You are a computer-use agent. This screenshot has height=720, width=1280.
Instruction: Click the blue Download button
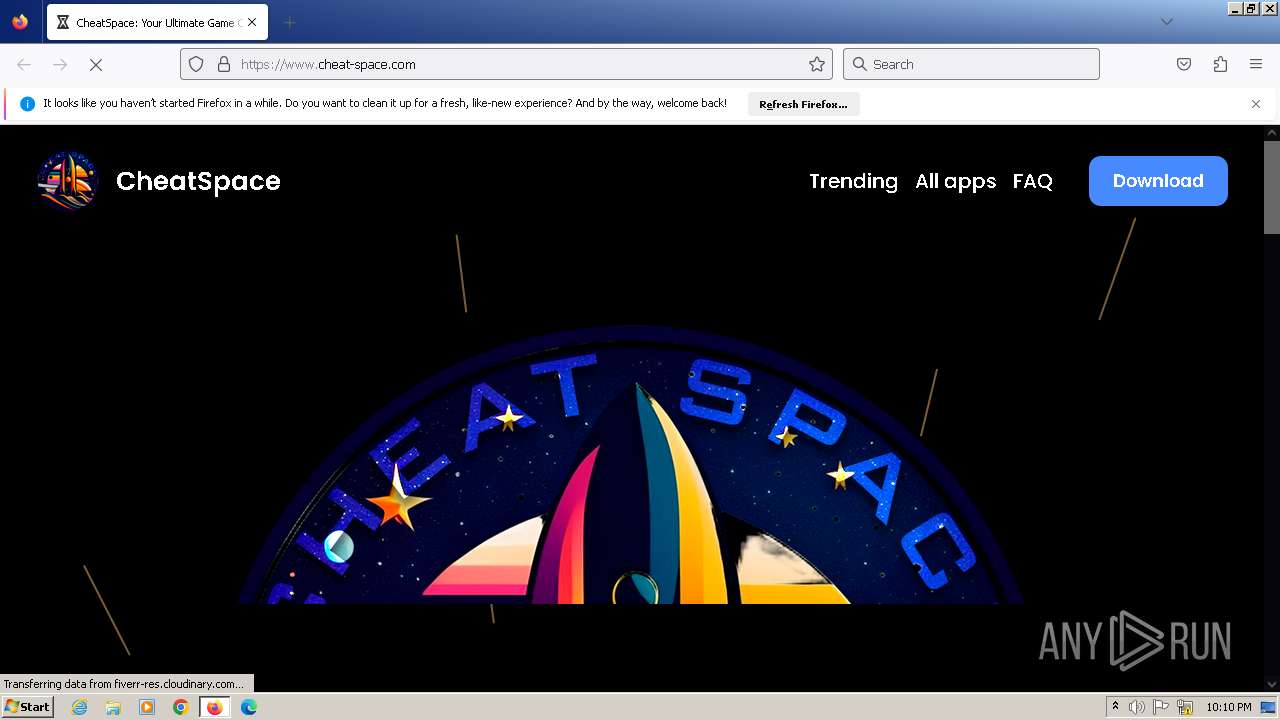point(1158,181)
